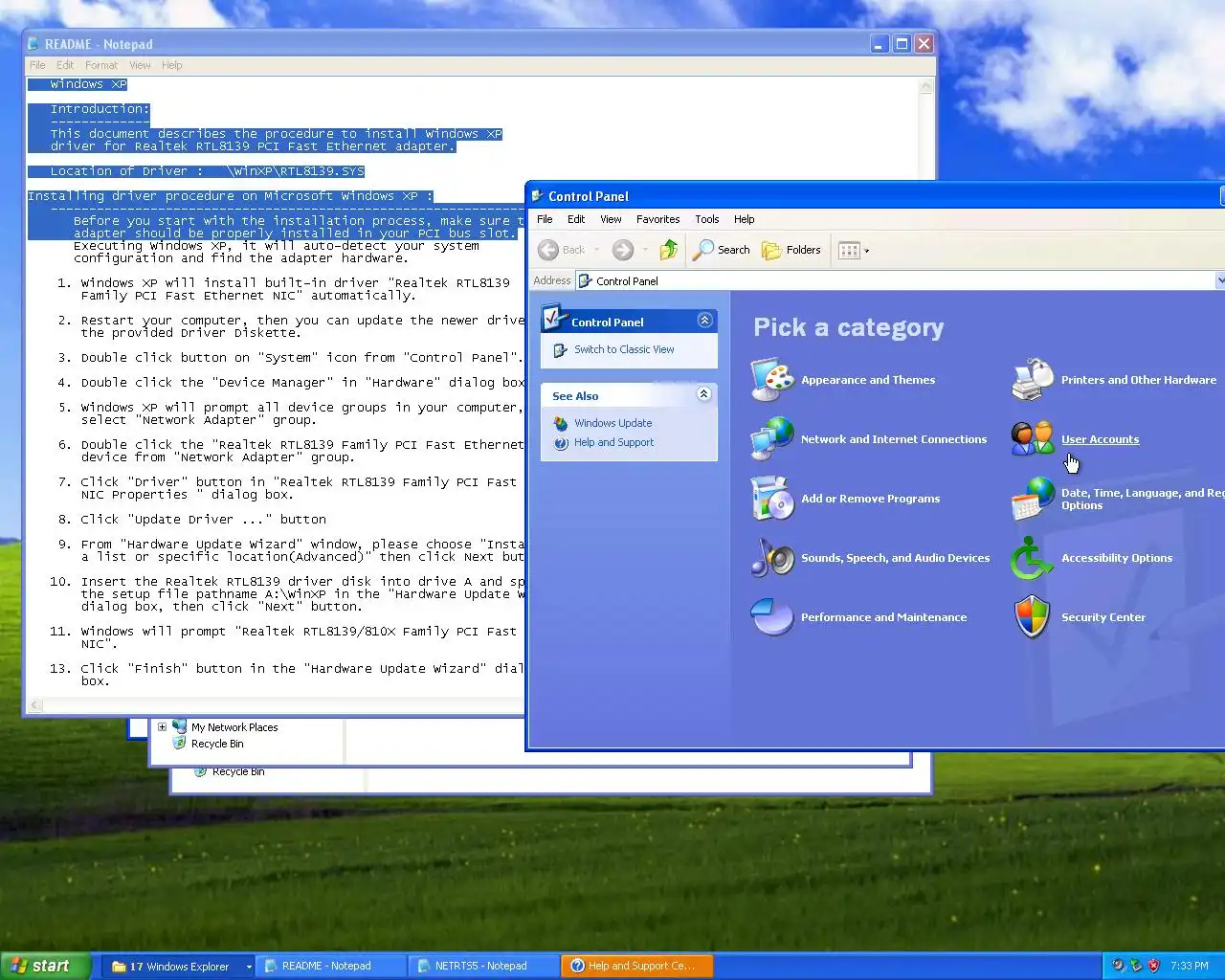Open the View menu in Control Panel
This screenshot has width=1225, height=980.
pos(611,219)
